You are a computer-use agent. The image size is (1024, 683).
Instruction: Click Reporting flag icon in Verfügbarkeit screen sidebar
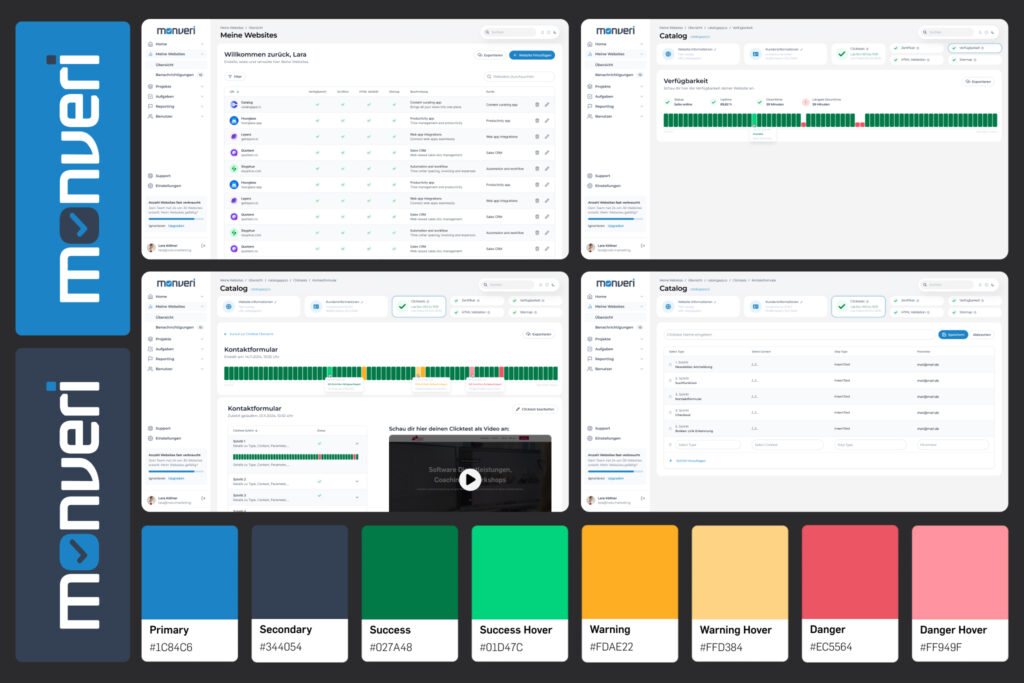(x=590, y=106)
